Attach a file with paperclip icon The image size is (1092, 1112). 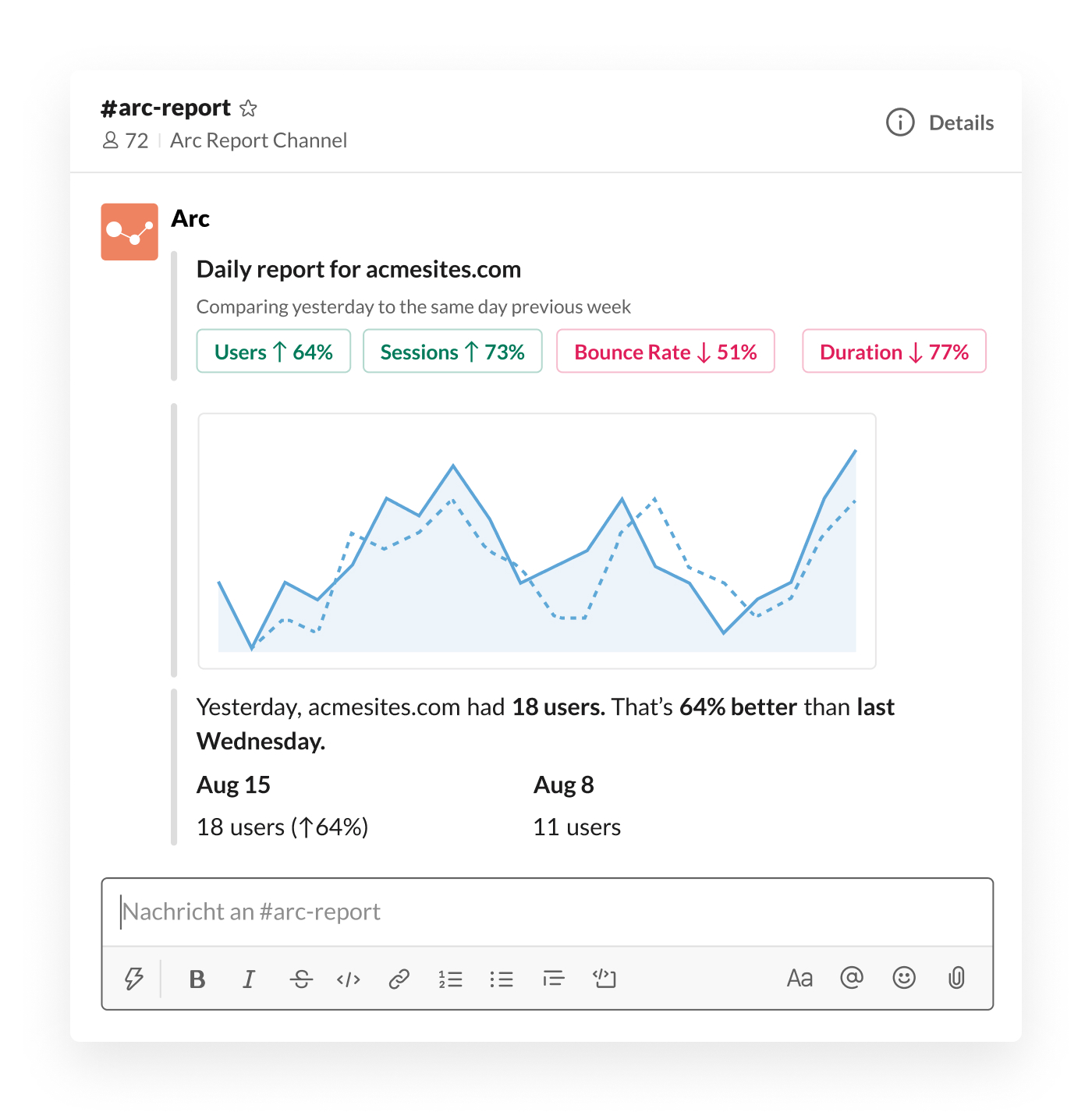(x=956, y=977)
